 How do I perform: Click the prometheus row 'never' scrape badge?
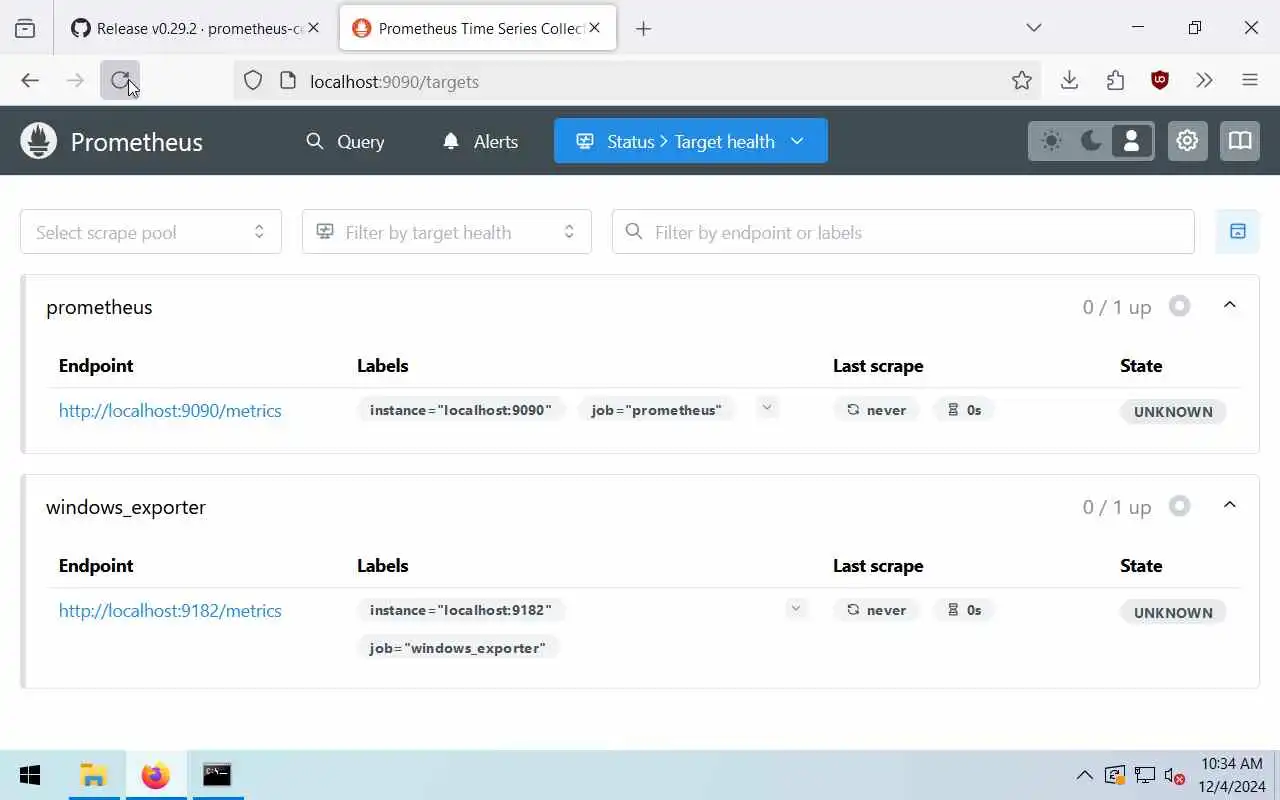coord(876,410)
